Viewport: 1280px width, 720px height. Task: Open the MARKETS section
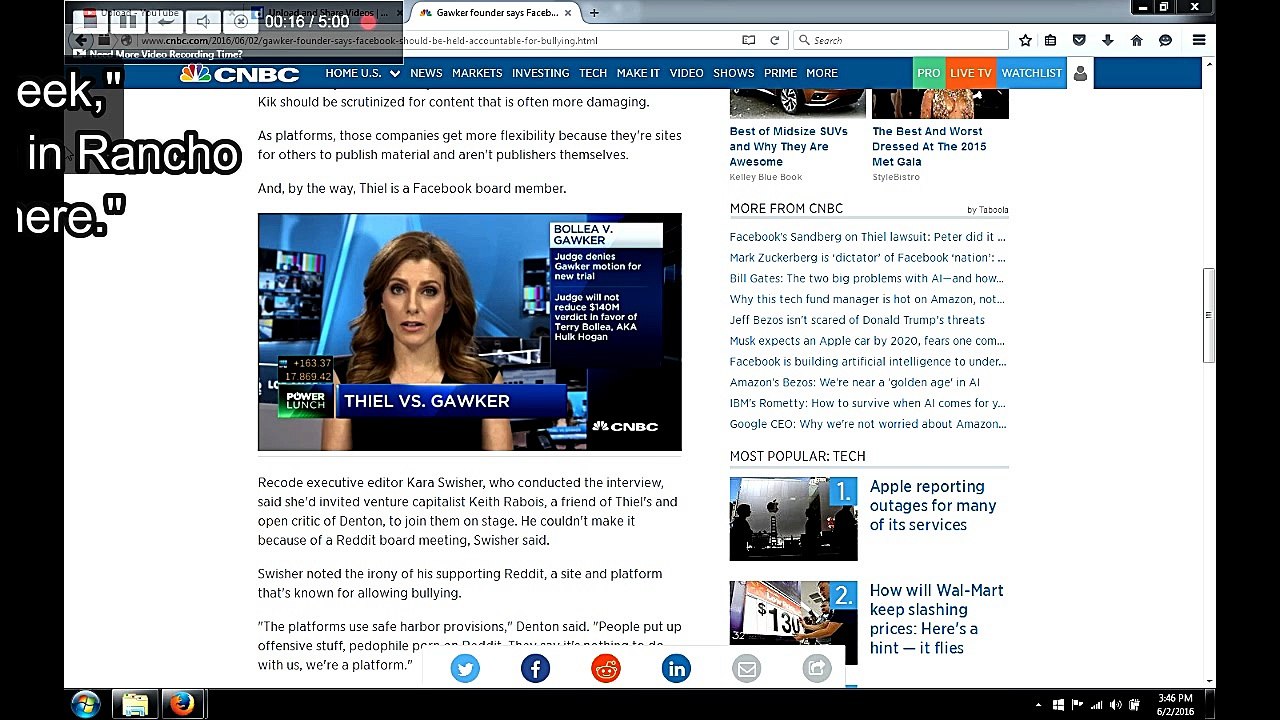[x=477, y=73]
